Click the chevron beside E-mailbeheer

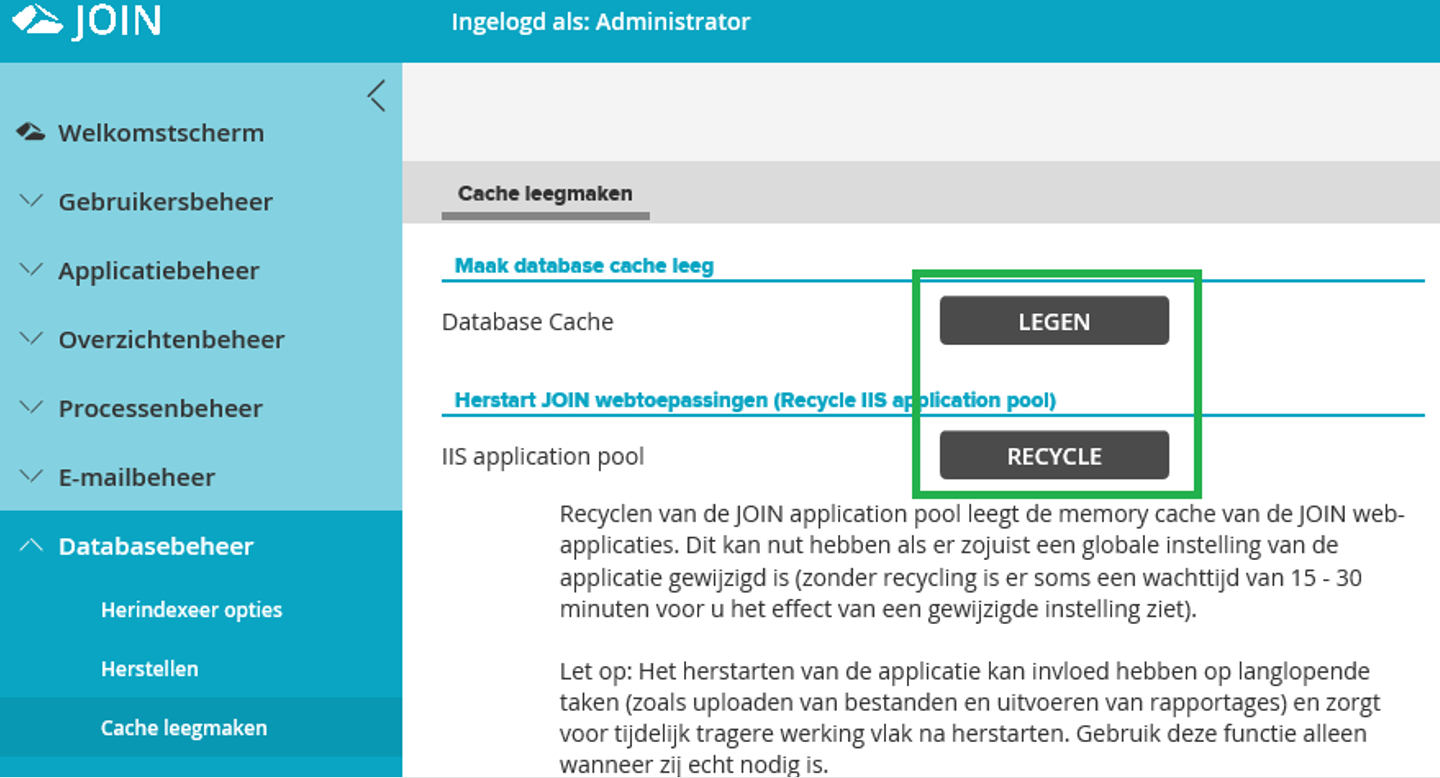tap(29, 477)
